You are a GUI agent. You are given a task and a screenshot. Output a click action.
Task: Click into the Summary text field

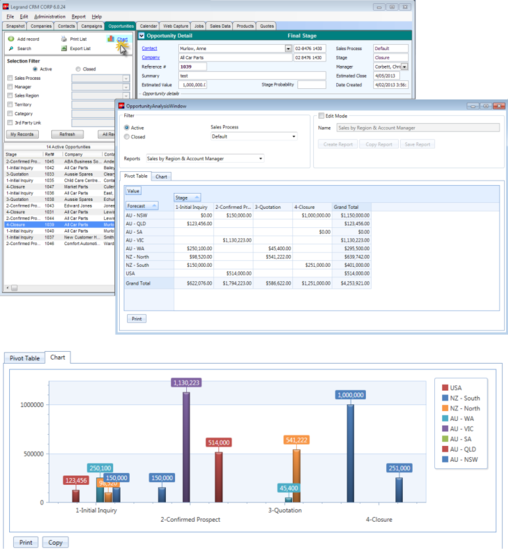click(x=252, y=76)
